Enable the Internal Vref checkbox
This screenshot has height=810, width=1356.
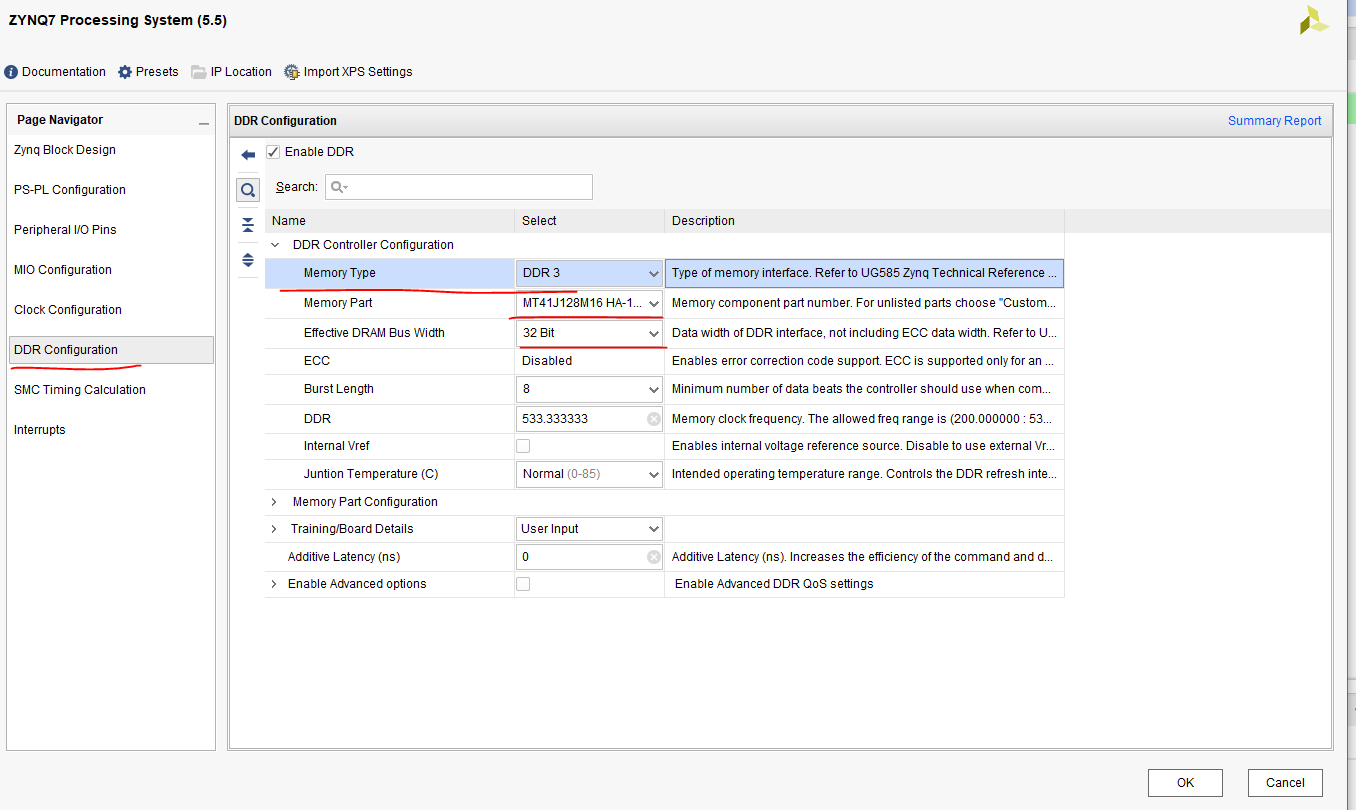(523, 446)
